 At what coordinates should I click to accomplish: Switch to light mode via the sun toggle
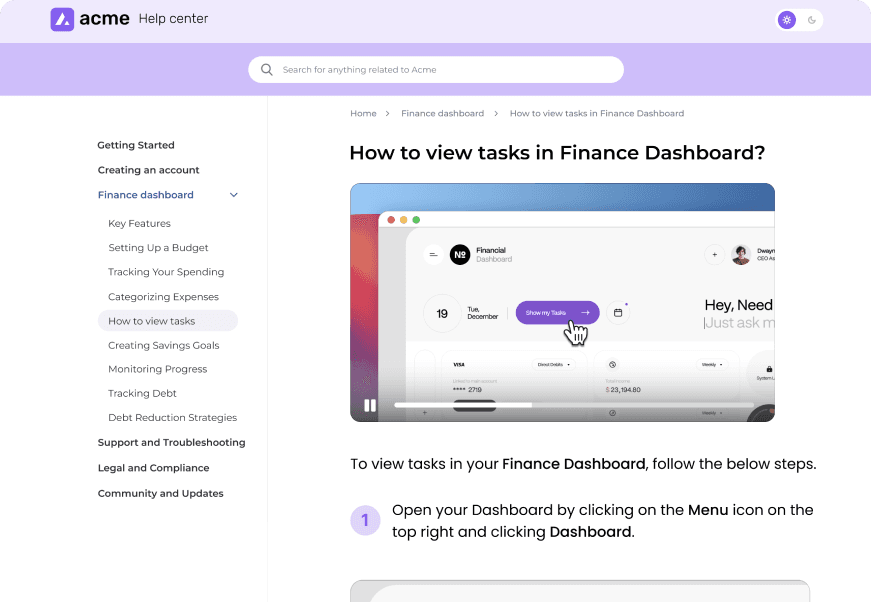(x=786, y=19)
